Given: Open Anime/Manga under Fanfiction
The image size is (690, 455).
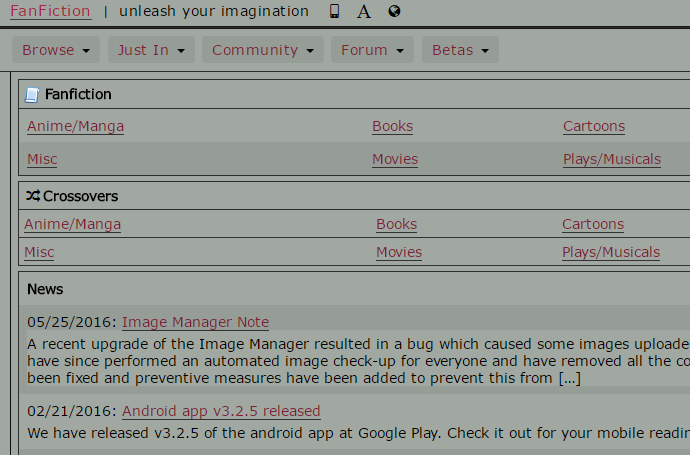Looking at the screenshot, I should pyautogui.click(x=75, y=127).
